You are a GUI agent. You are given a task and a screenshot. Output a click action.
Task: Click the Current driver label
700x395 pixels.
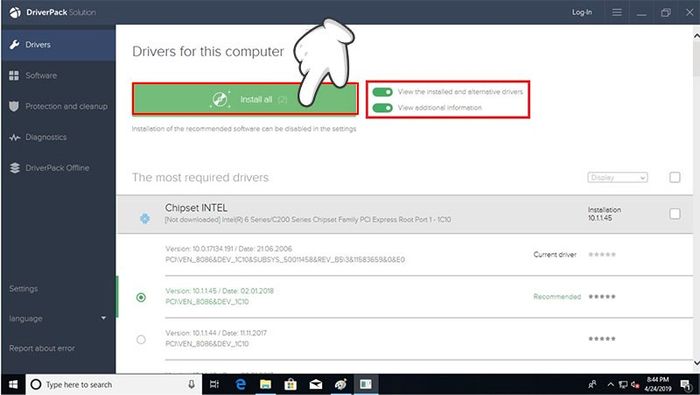click(555, 254)
